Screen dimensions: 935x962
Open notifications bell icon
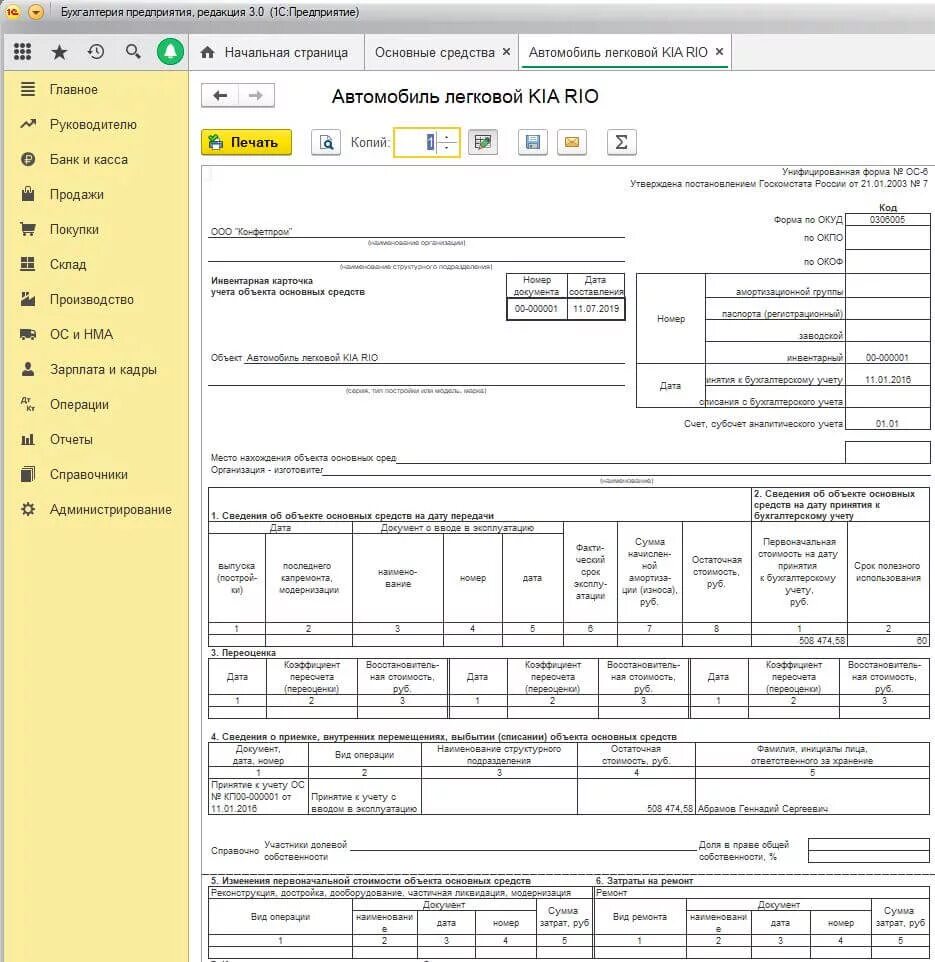(171, 52)
